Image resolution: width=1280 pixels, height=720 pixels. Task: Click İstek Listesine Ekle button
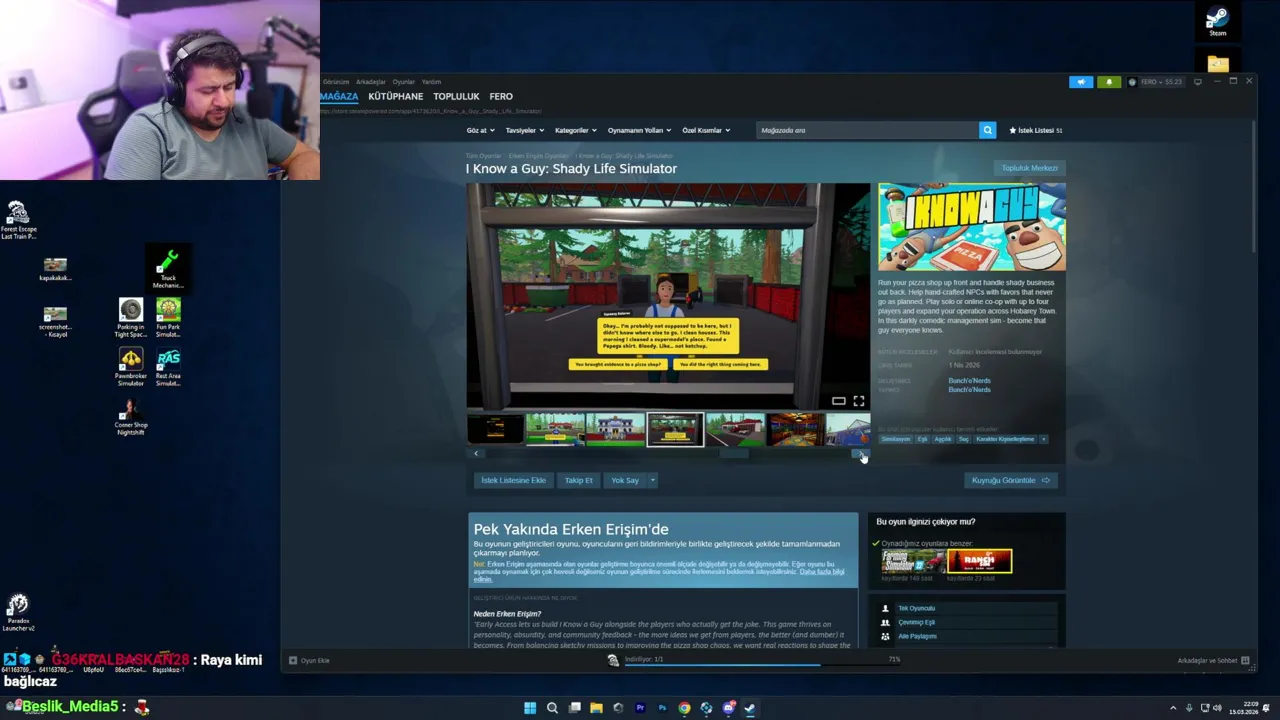click(513, 480)
